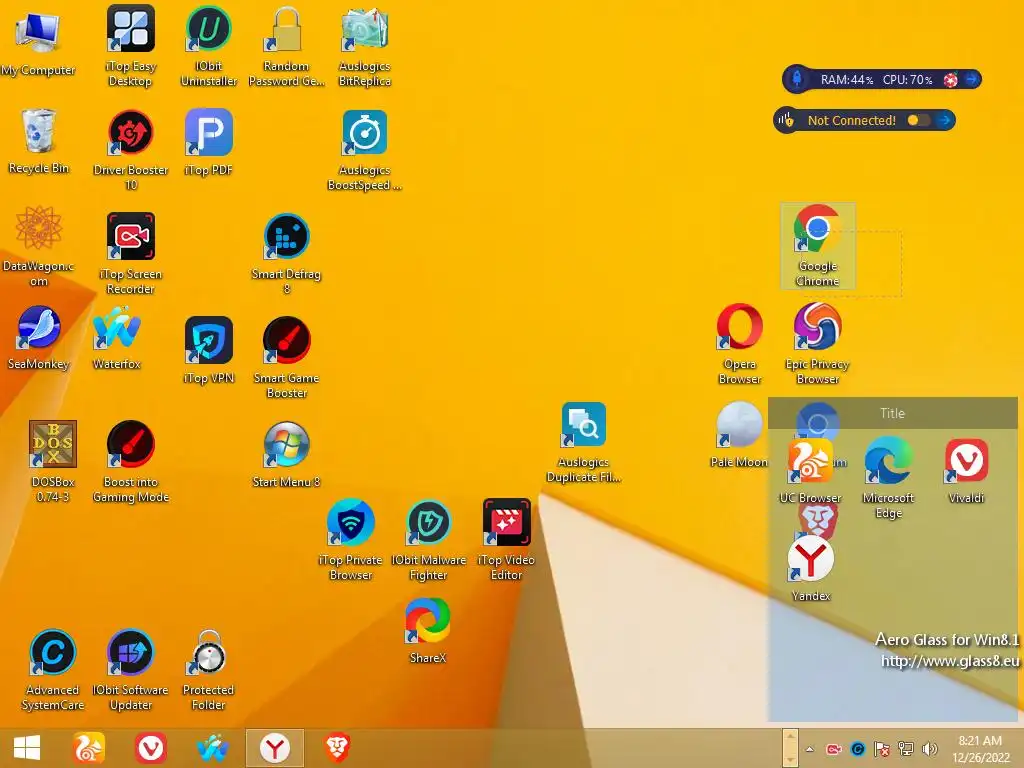
Task: Select the iTop Video Editor shortcut
Action: (506, 540)
